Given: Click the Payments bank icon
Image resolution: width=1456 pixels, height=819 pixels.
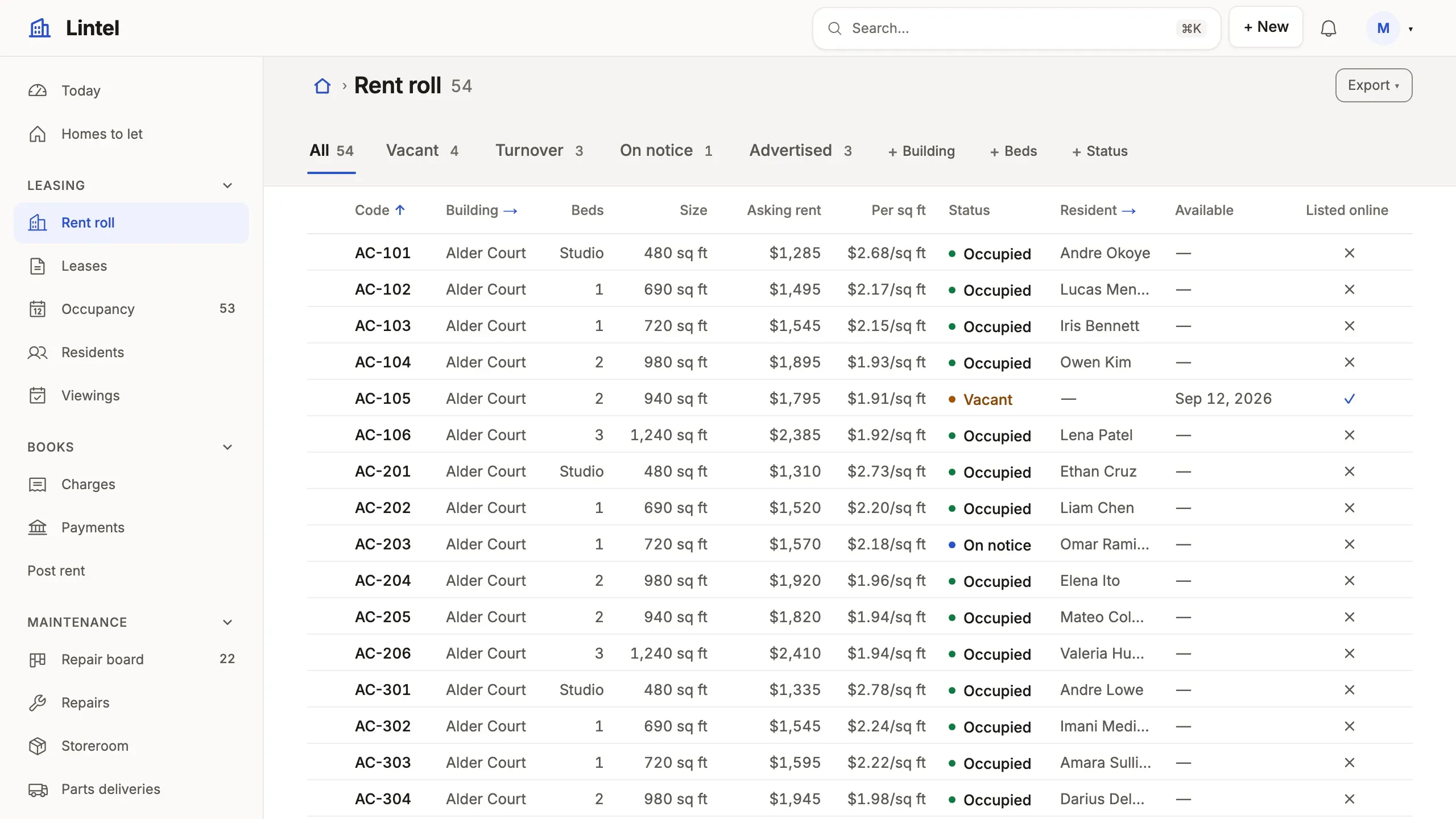Looking at the screenshot, I should coord(38,527).
